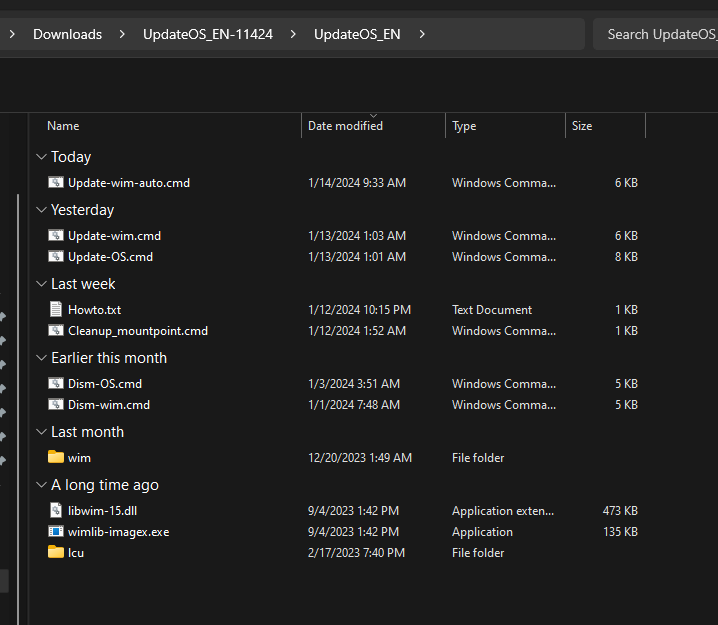Select the wimlib-imagex.exe file name
The width and height of the screenshot is (718, 625).
coord(119,532)
